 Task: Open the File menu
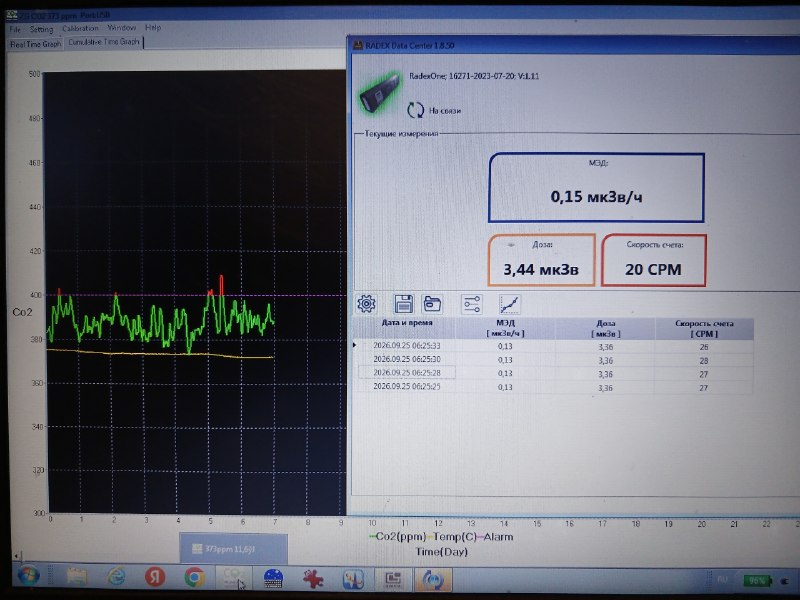(15, 30)
